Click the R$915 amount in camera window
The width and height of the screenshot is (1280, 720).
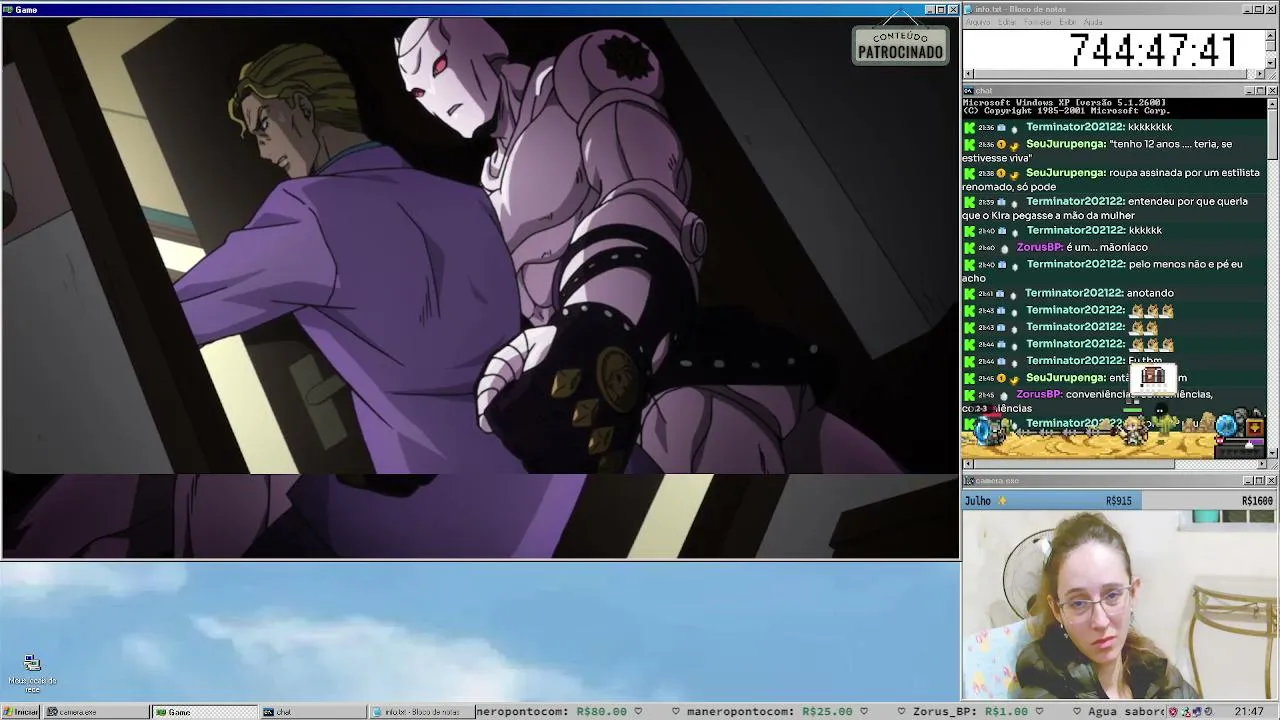point(1118,501)
